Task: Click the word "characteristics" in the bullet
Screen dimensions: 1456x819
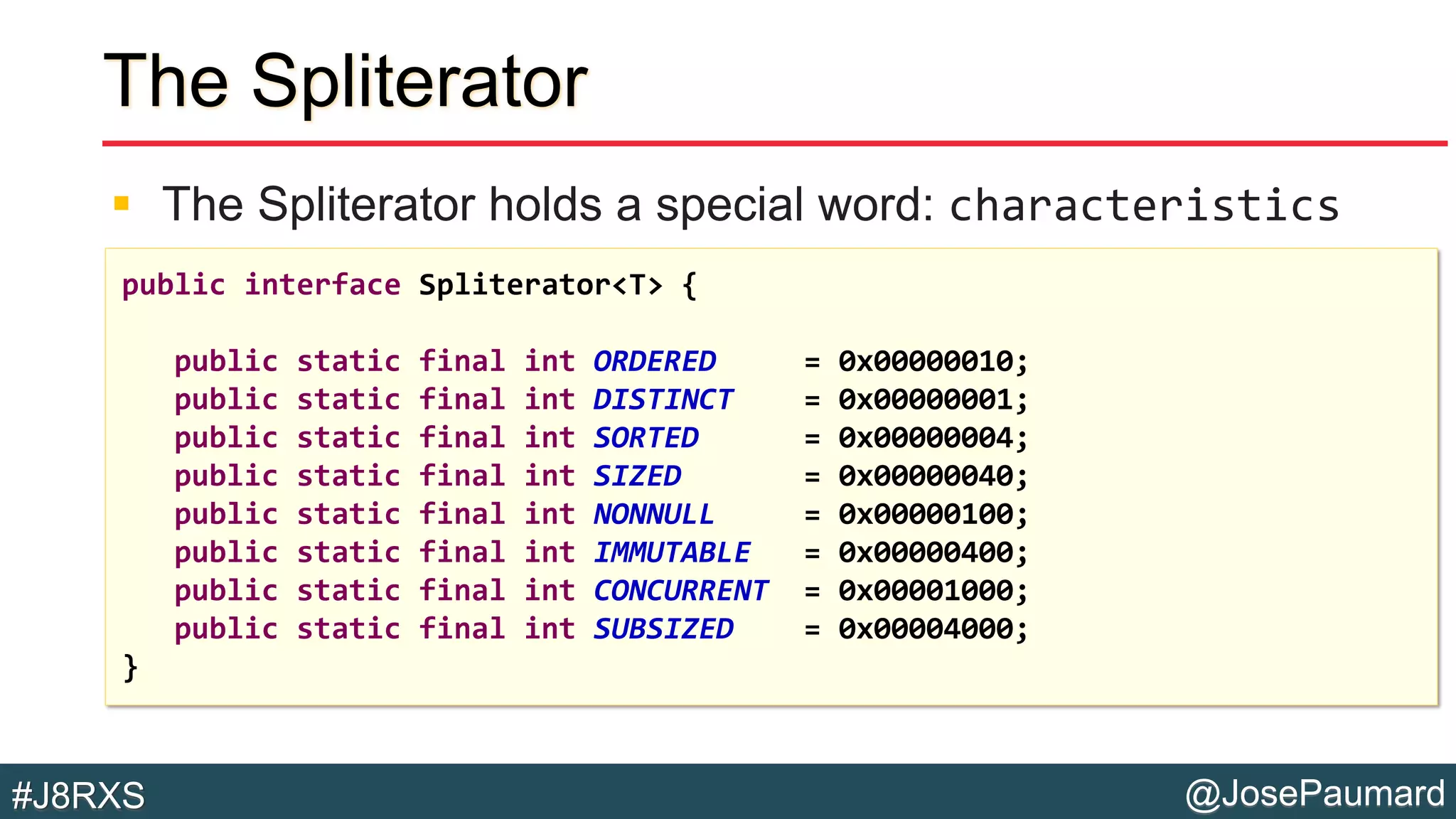Action: 1145,205
